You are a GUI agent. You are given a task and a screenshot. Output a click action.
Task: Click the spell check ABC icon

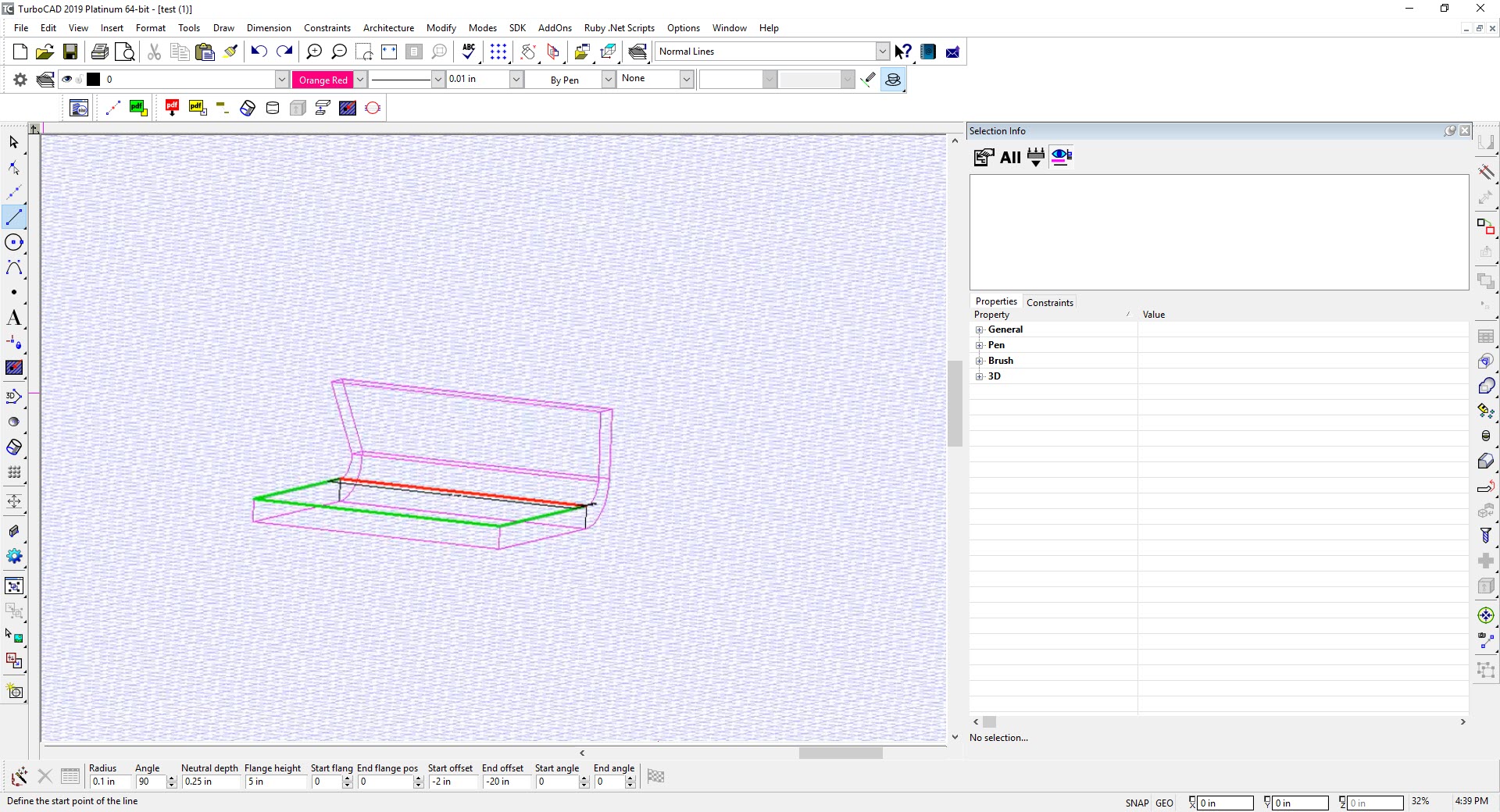pos(468,52)
